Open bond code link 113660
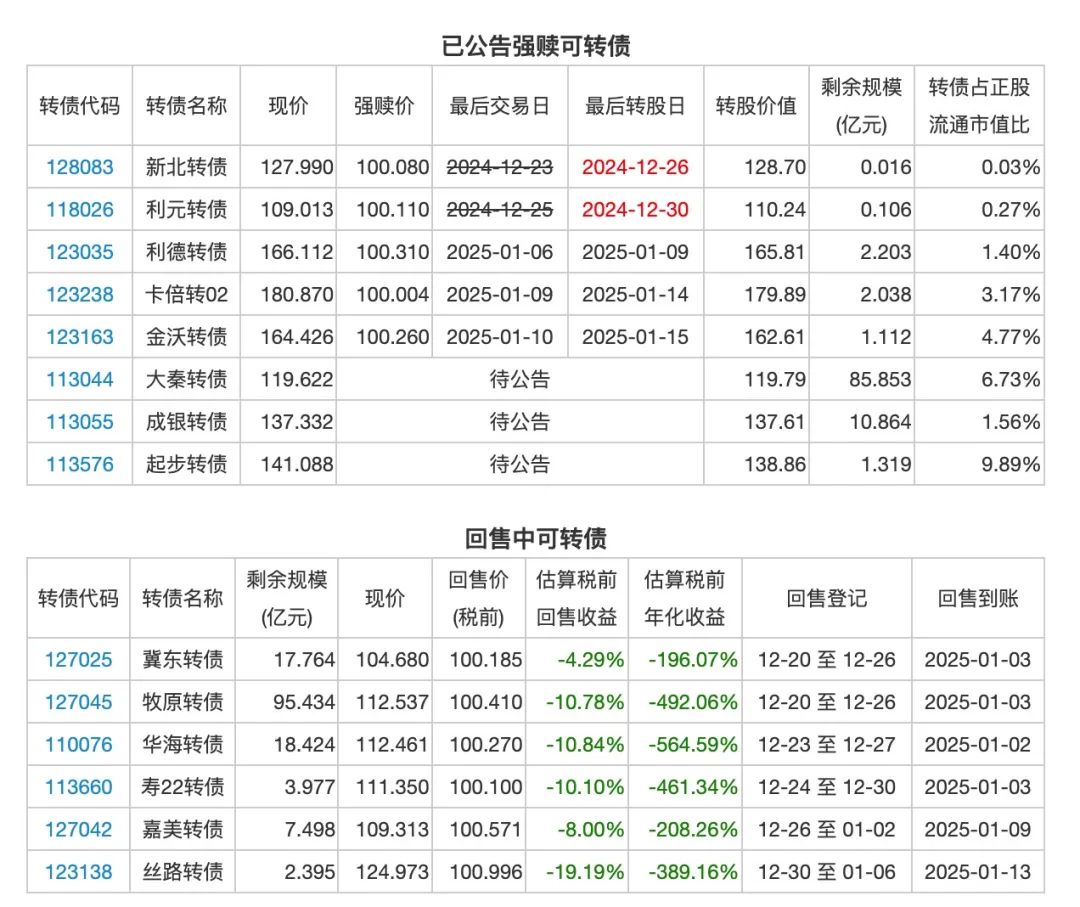The image size is (1080, 907). (x=79, y=787)
